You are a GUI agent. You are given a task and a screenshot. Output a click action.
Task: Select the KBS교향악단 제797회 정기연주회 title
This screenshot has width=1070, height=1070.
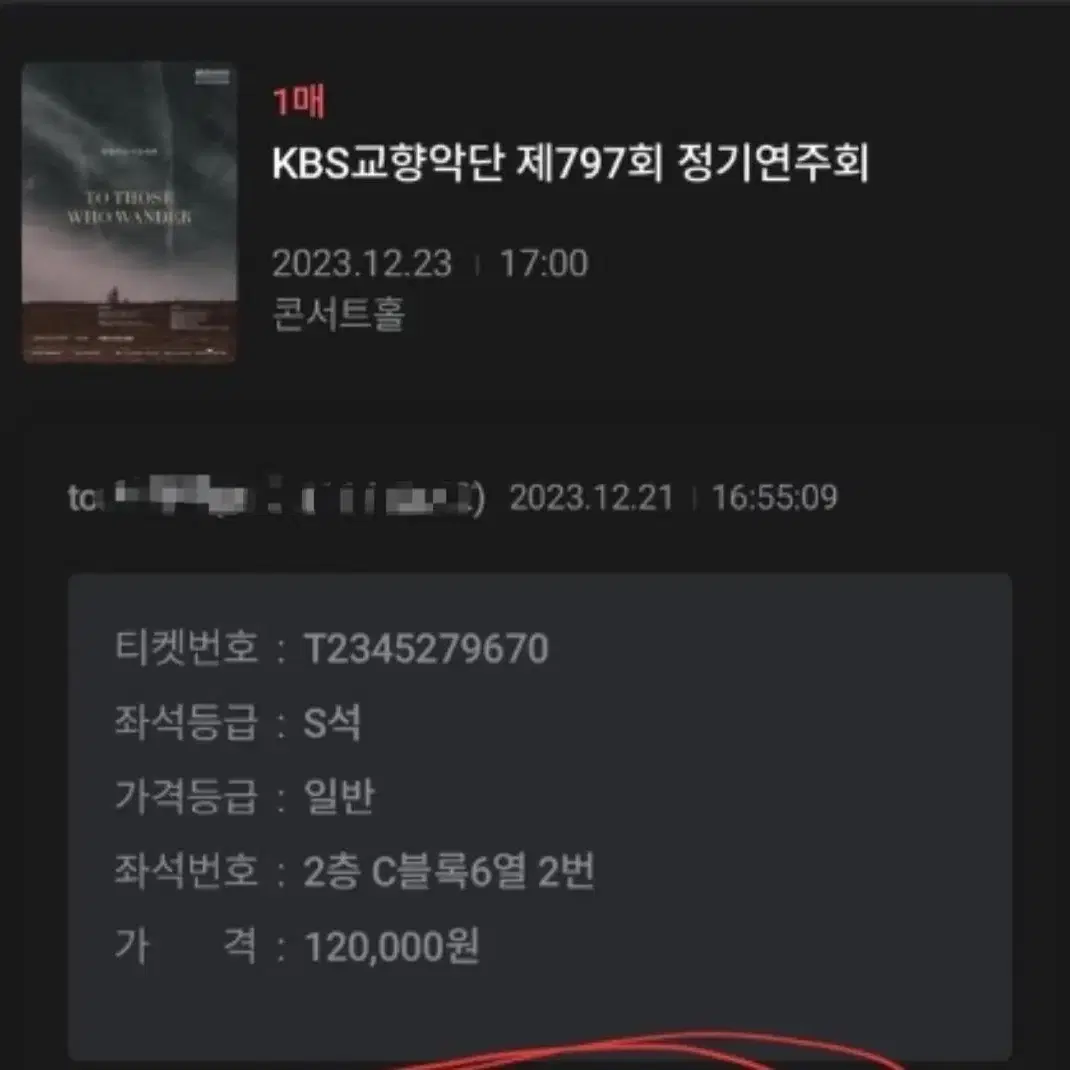click(570, 164)
